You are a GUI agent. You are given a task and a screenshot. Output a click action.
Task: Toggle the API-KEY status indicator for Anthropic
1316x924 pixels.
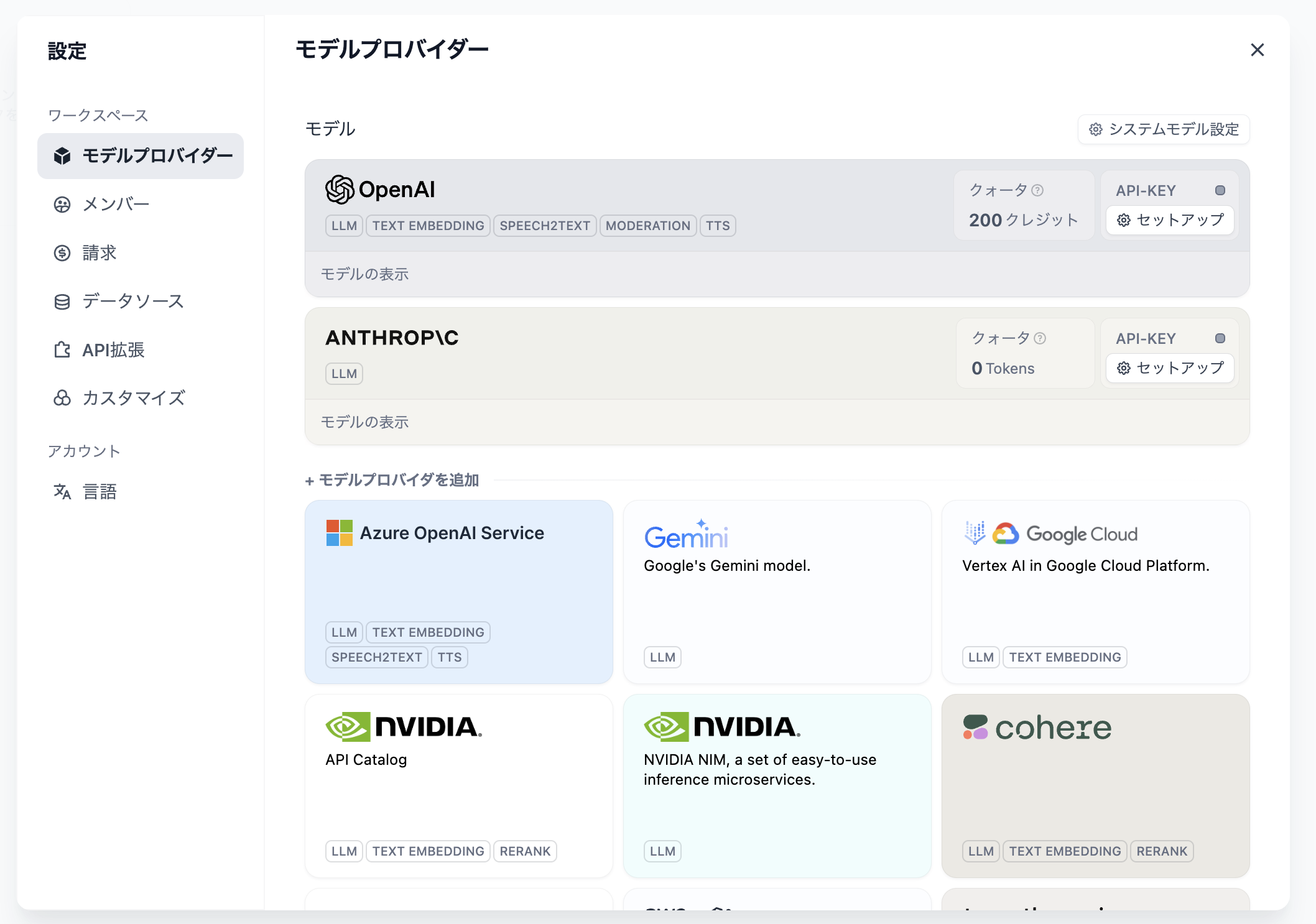[x=1221, y=338]
